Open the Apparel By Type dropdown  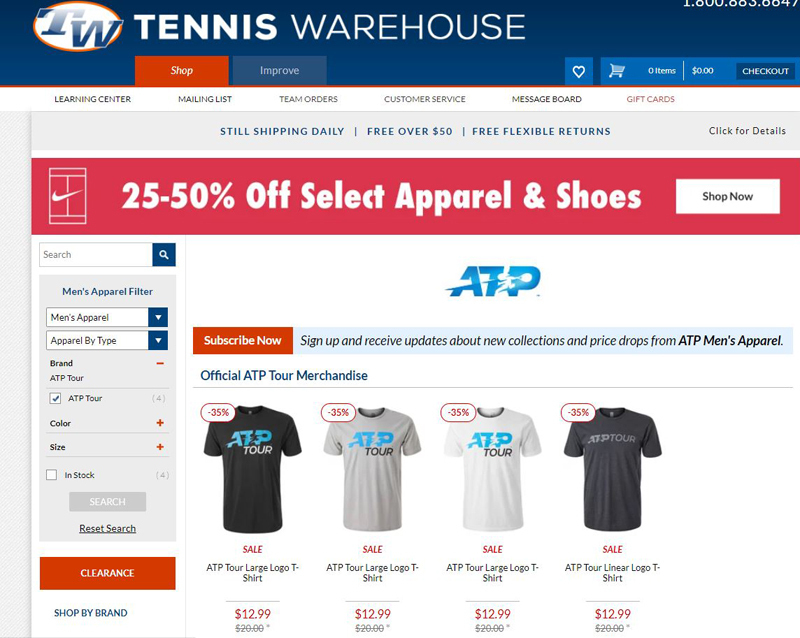tap(107, 340)
